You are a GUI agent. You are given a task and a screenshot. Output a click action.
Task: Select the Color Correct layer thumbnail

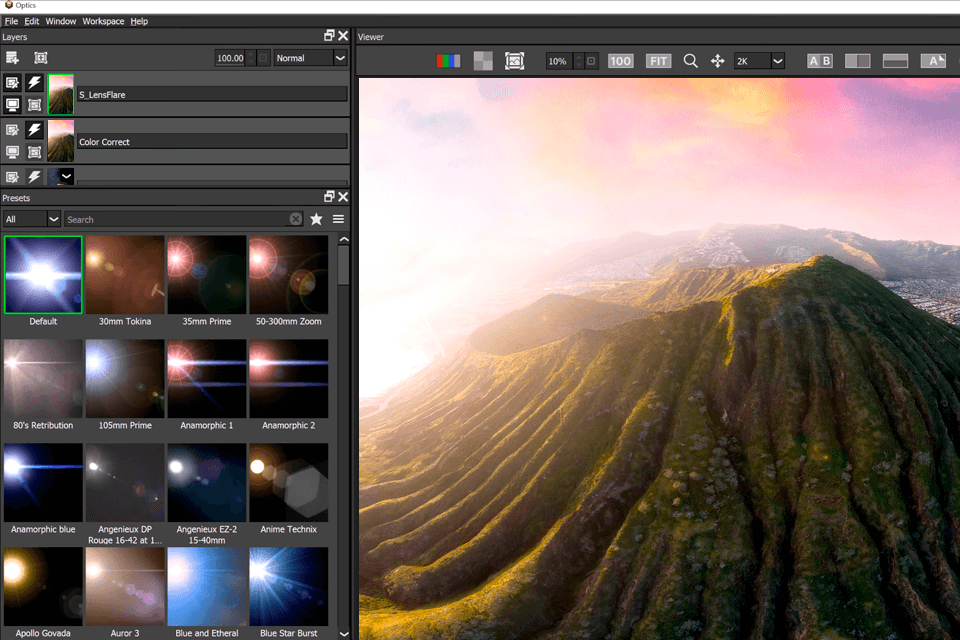coord(61,141)
